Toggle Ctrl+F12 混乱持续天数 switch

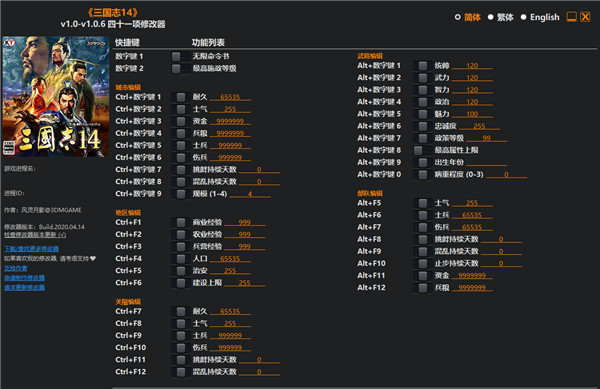(181, 372)
